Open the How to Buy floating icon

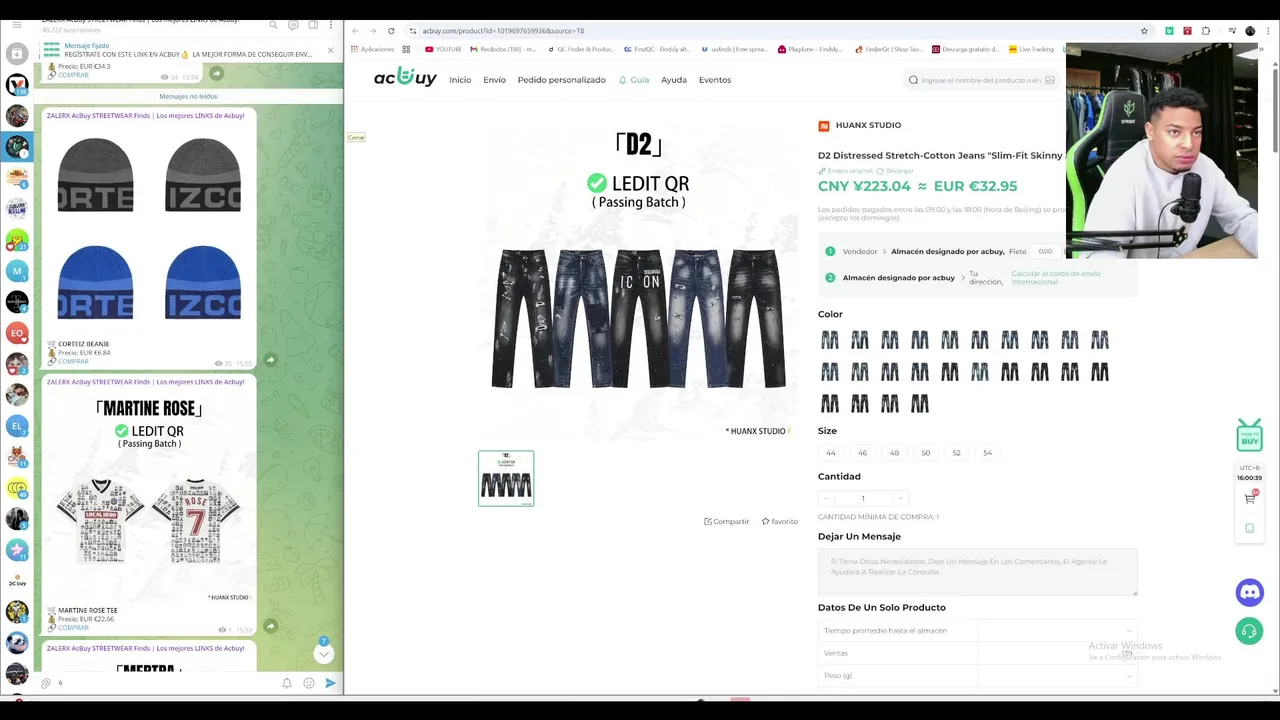pyautogui.click(x=1249, y=435)
